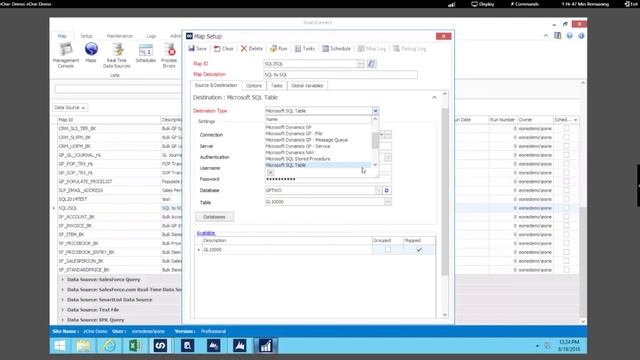Toggle Grouped checkbox for GL10000
640x360 pixels.
pos(388,249)
